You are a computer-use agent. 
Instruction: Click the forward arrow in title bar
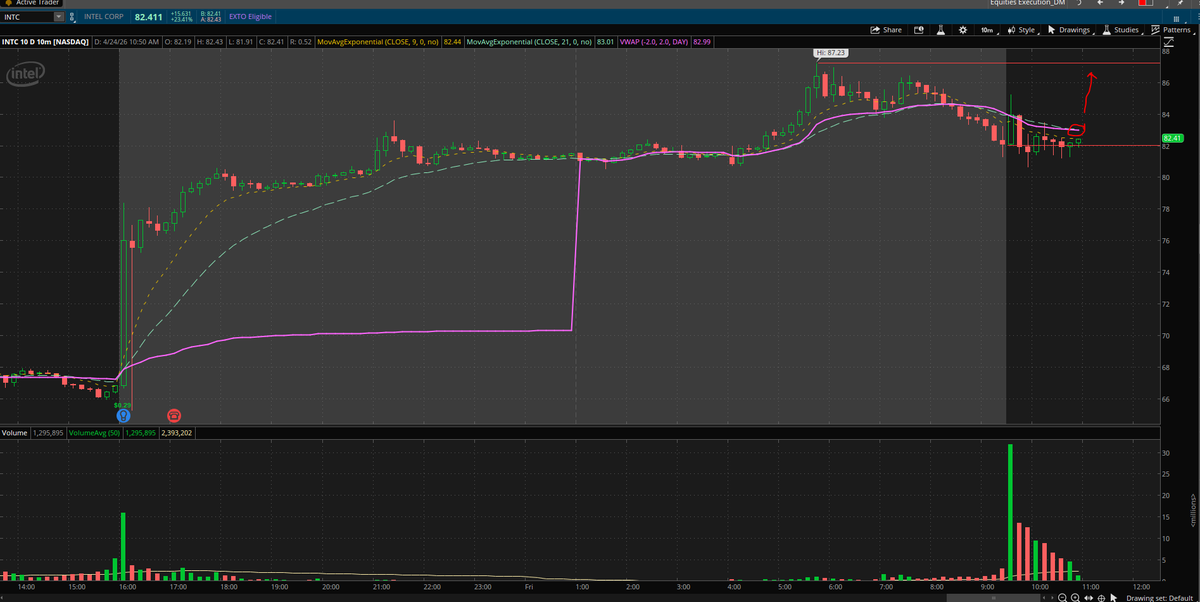[x=1122, y=3]
